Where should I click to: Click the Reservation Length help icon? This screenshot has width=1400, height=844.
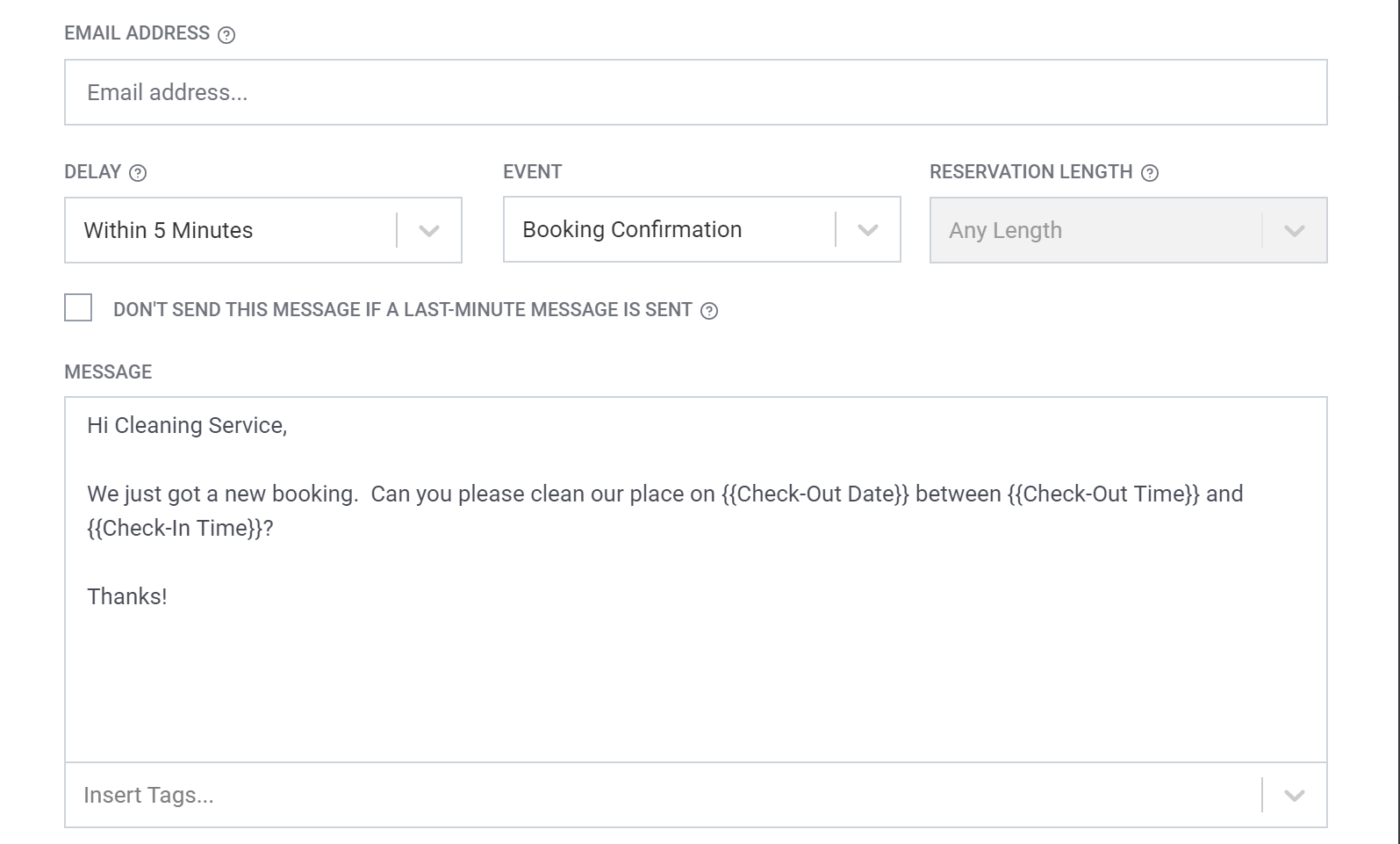(1150, 173)
